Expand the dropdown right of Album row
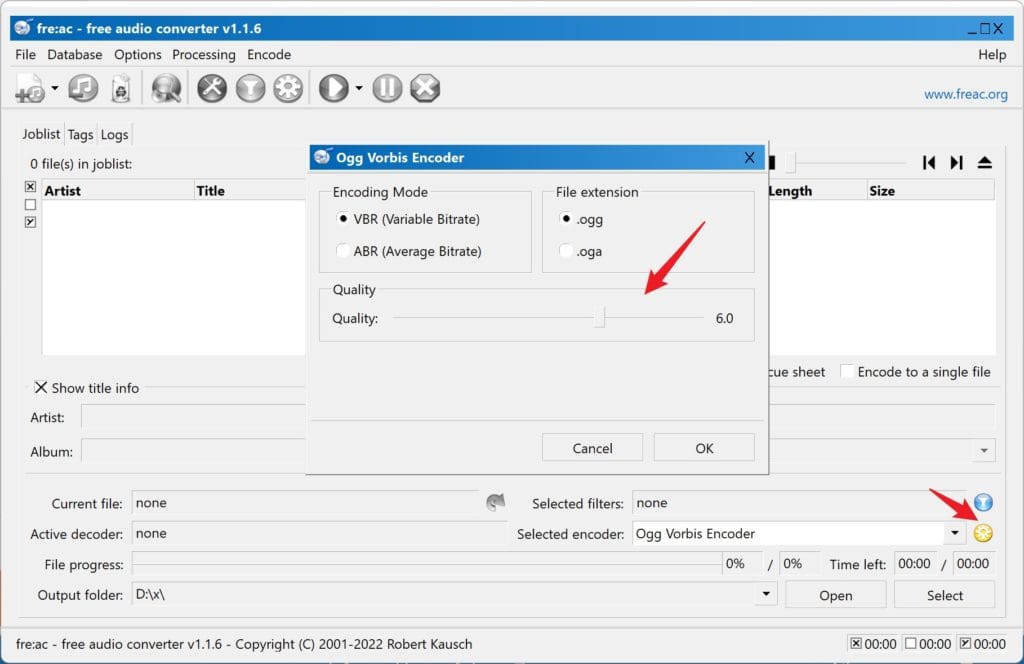 pos(984,451)
